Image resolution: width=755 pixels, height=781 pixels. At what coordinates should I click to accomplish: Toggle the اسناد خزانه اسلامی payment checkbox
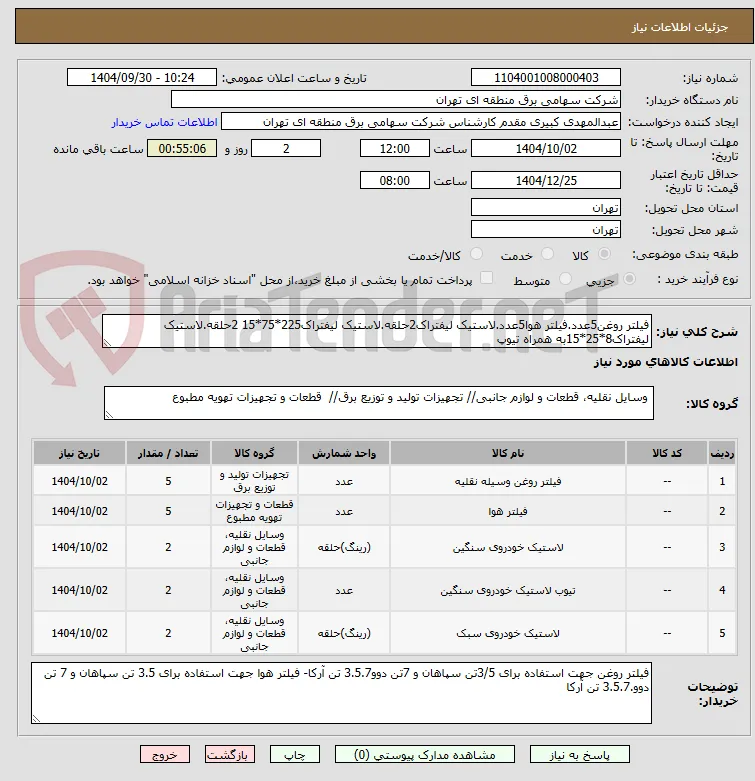click(487, 278)
